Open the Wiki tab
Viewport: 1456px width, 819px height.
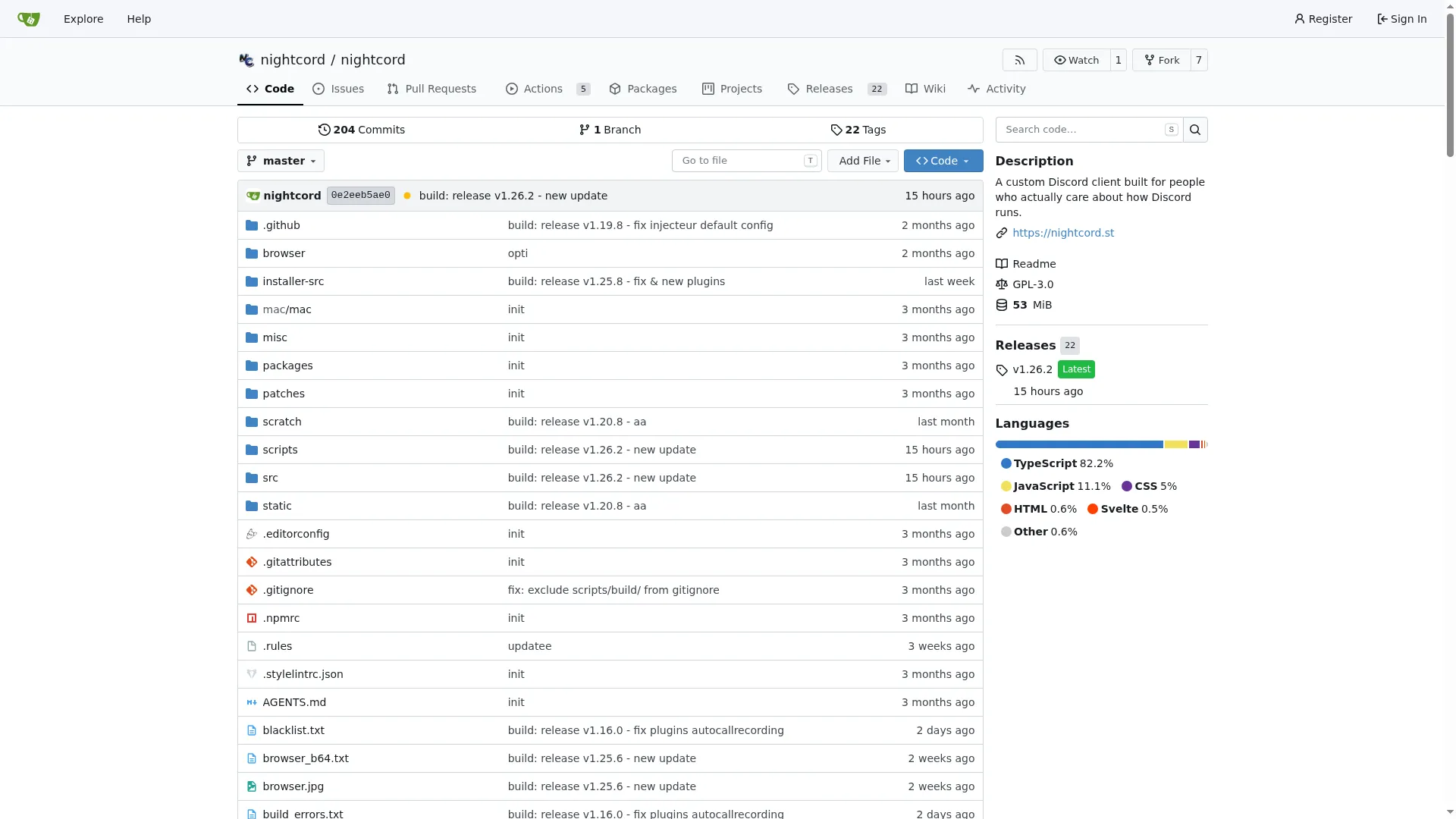click(925, 89)
